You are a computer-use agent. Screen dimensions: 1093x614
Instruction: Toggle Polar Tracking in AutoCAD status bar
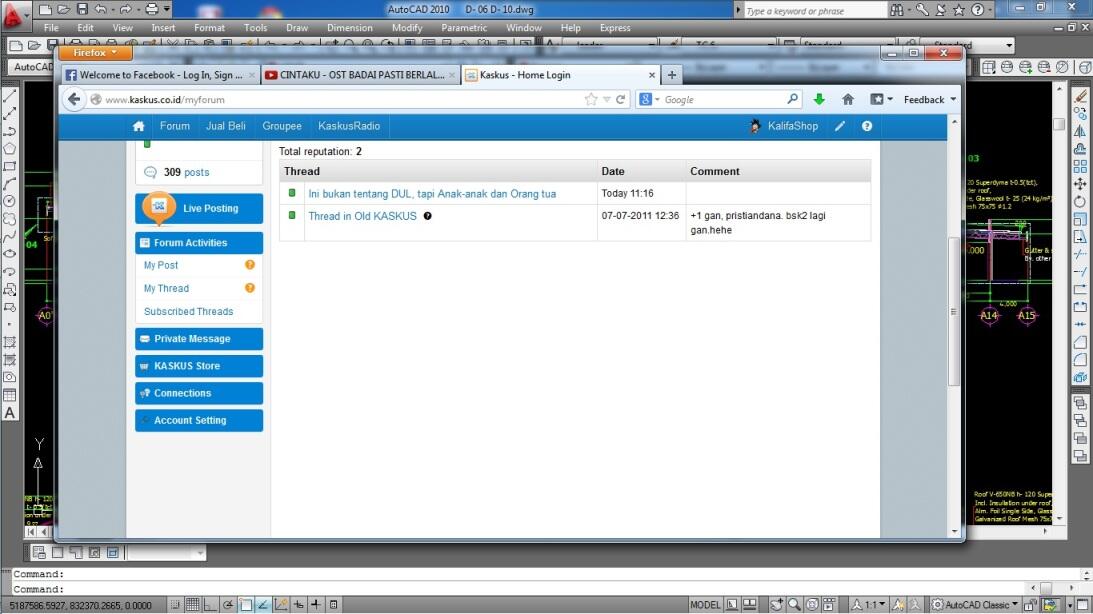coord(228,605)
